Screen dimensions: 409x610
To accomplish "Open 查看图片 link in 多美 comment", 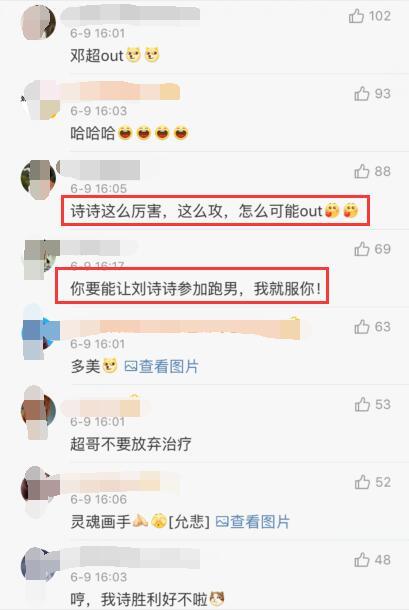I will pyautogui.click(x=161, y=366).
